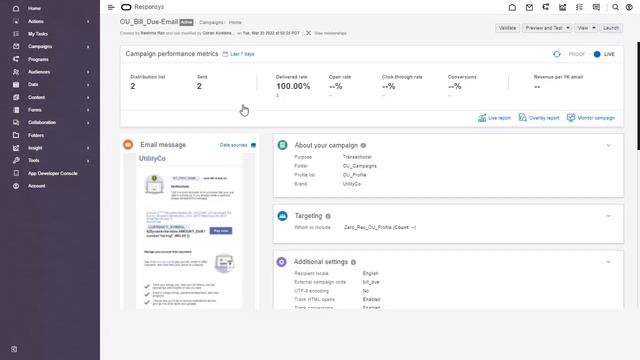Click the Data sources link

233,145
